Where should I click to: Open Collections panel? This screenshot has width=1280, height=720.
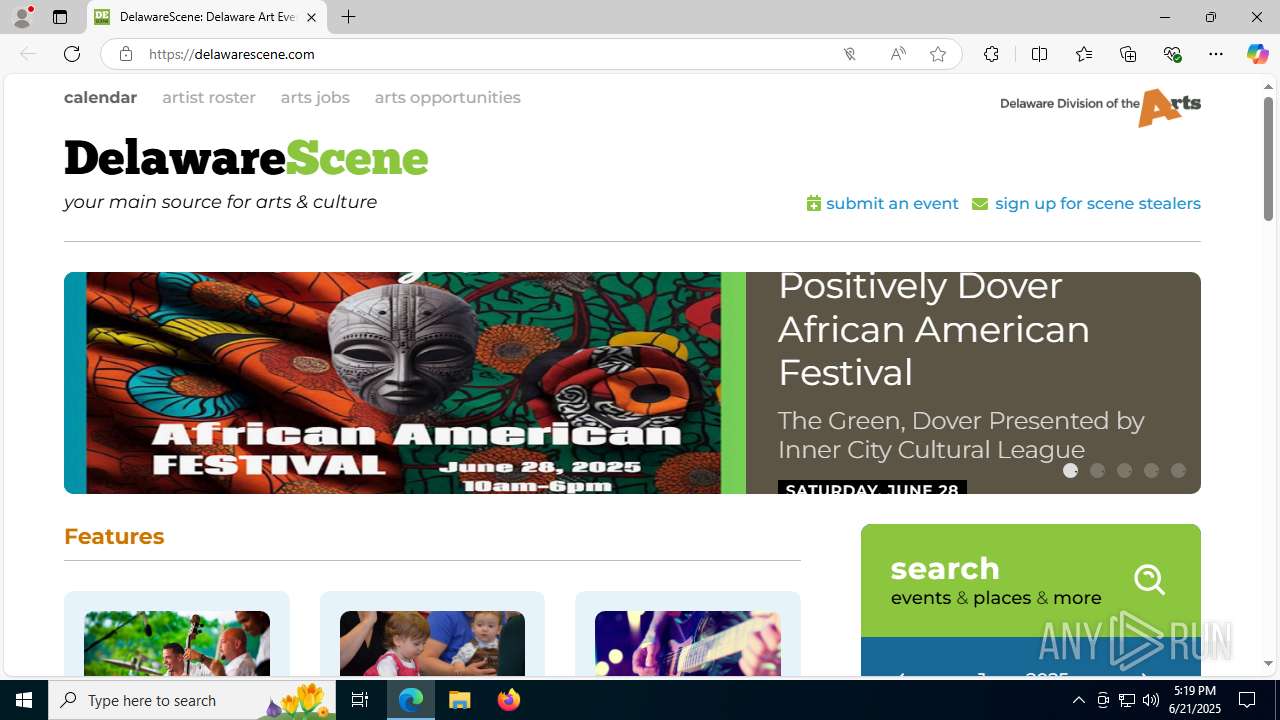(1128, 54)
